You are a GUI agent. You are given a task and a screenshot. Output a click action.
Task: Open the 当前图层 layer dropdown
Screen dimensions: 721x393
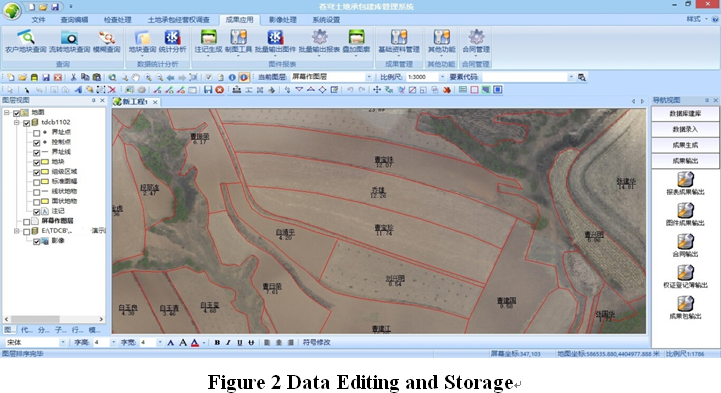368,77
